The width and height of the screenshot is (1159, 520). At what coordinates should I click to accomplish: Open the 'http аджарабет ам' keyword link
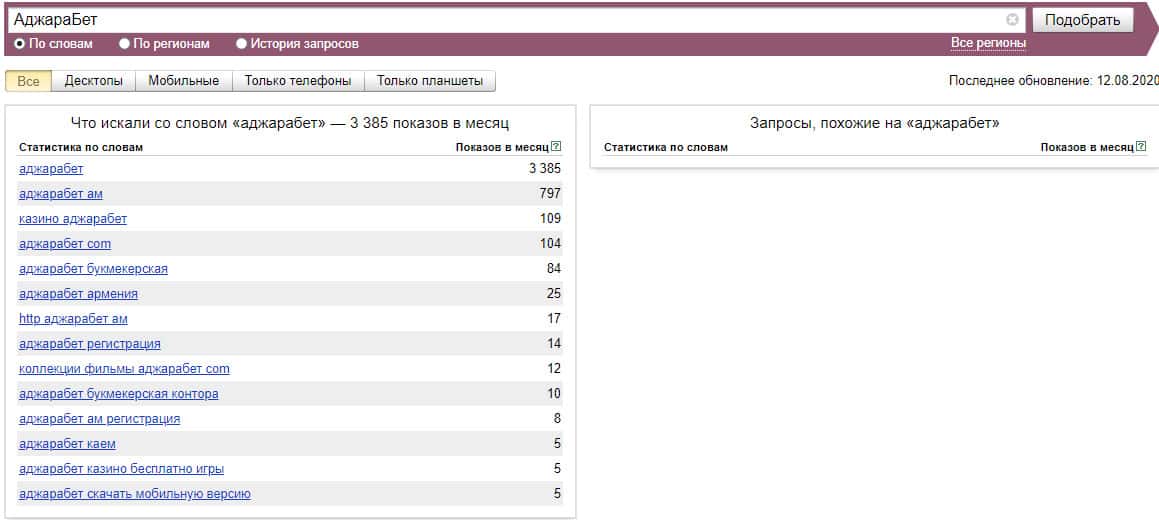pos(73,319)
